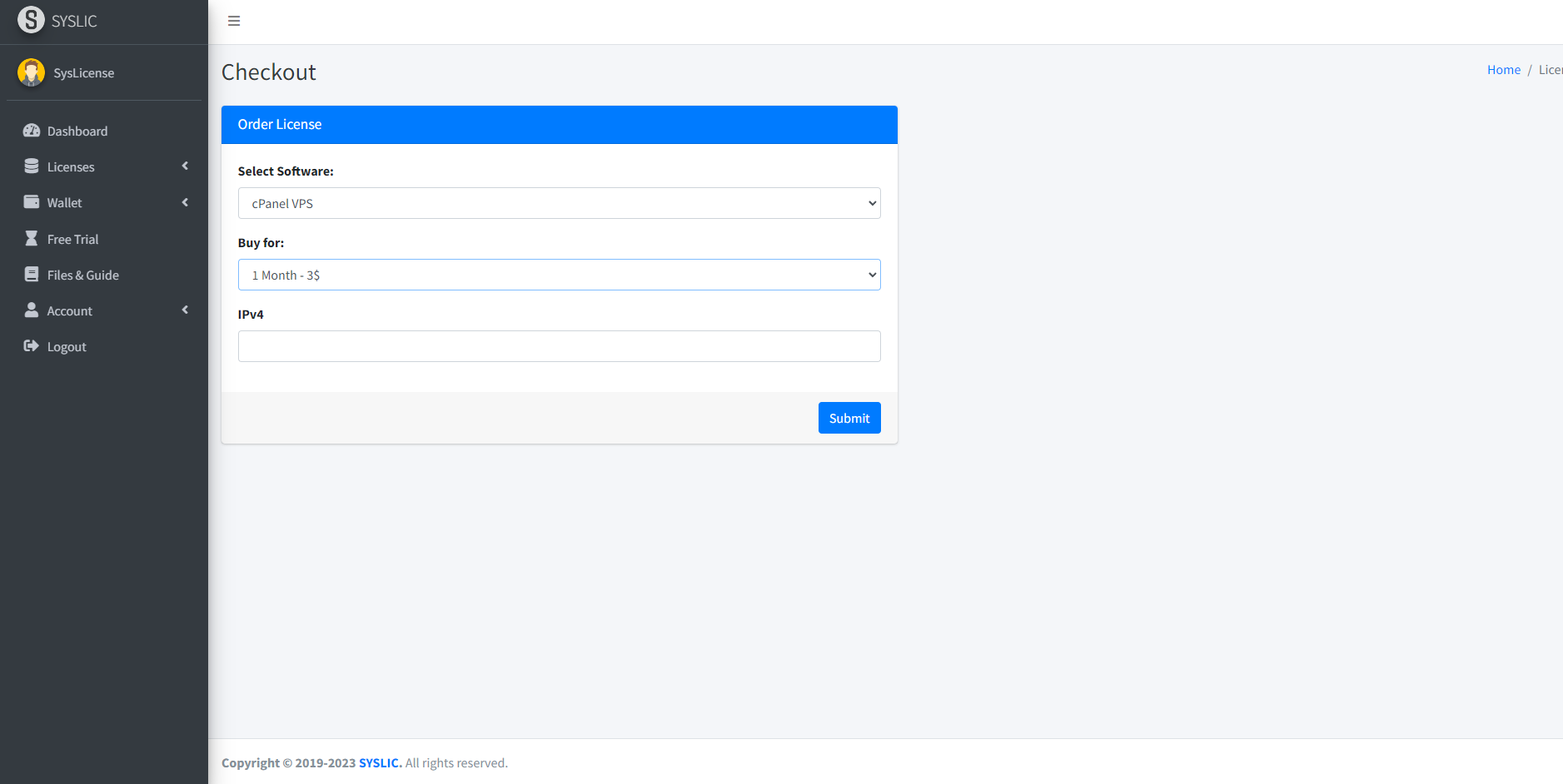Image resolution: width=1563 pixels, height=784 pixels.
Task: Click the Wallet icon in sidebar
Action: [32, 202]
